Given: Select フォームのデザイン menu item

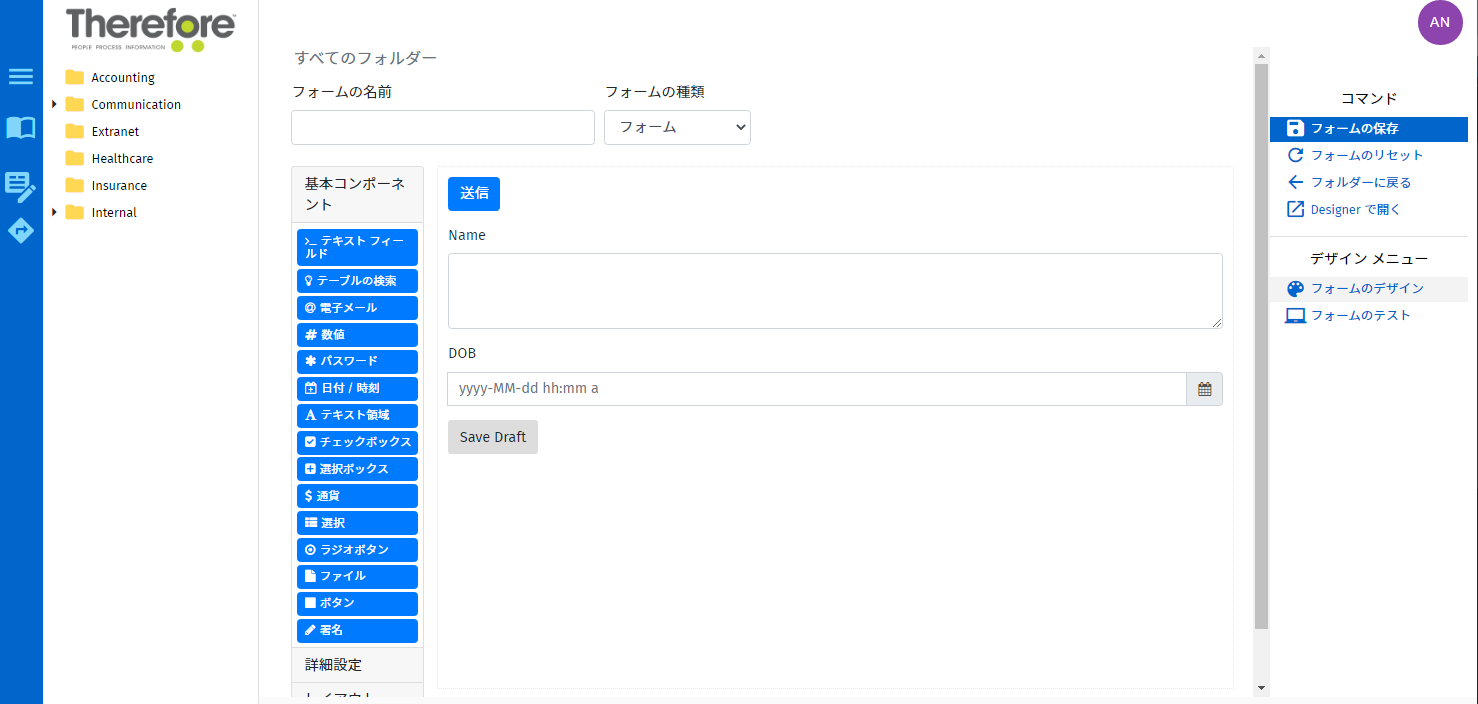Looking at the screenshot, I should pyautogui.click(x=1369, y=288).
